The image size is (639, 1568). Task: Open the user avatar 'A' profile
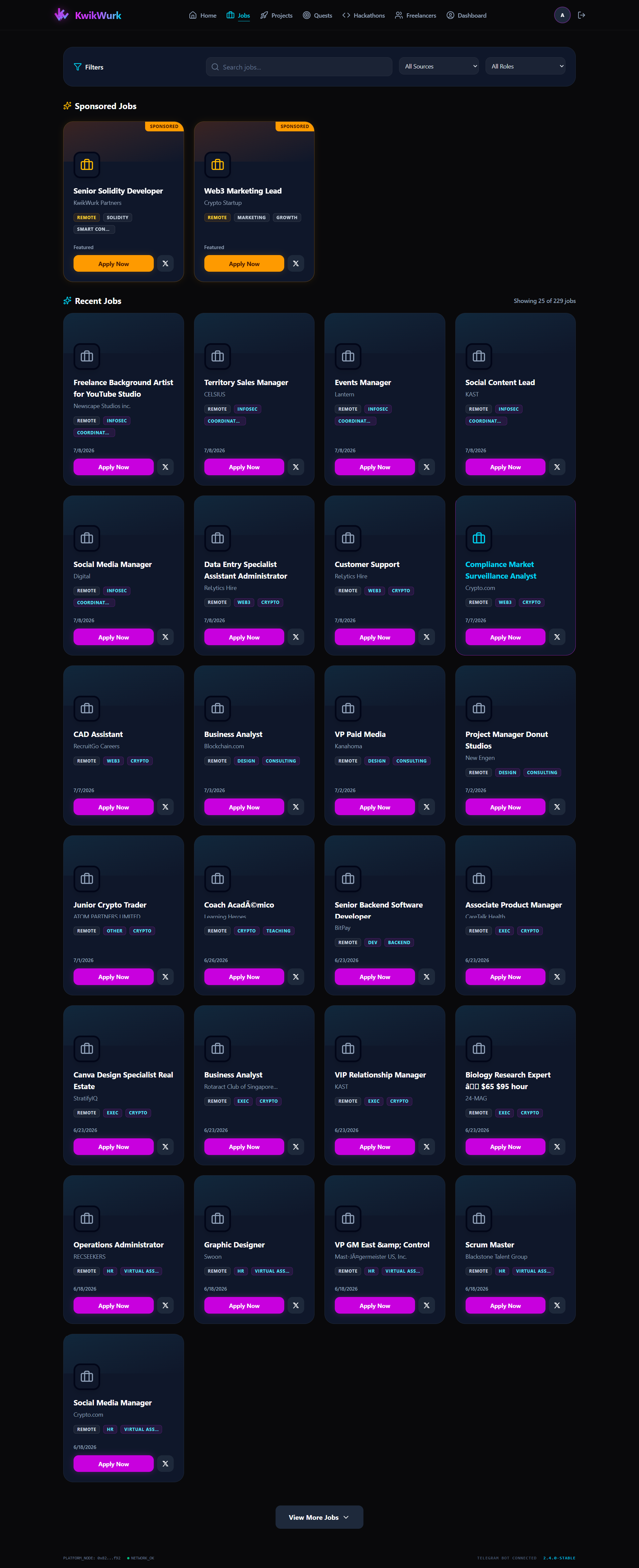[x=562, y=15]
